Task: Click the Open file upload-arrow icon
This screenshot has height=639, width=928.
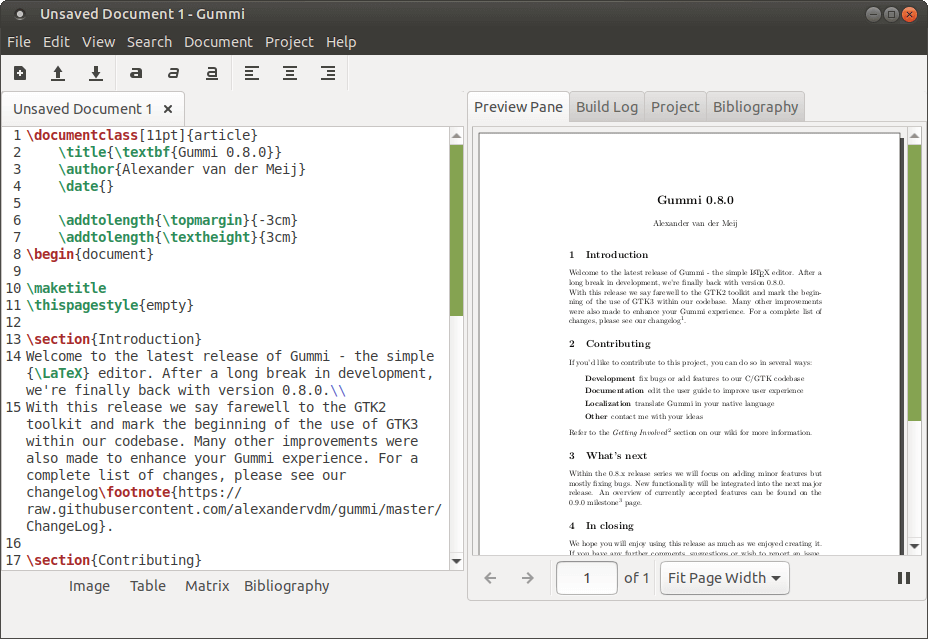Action: tap(58, 73)
